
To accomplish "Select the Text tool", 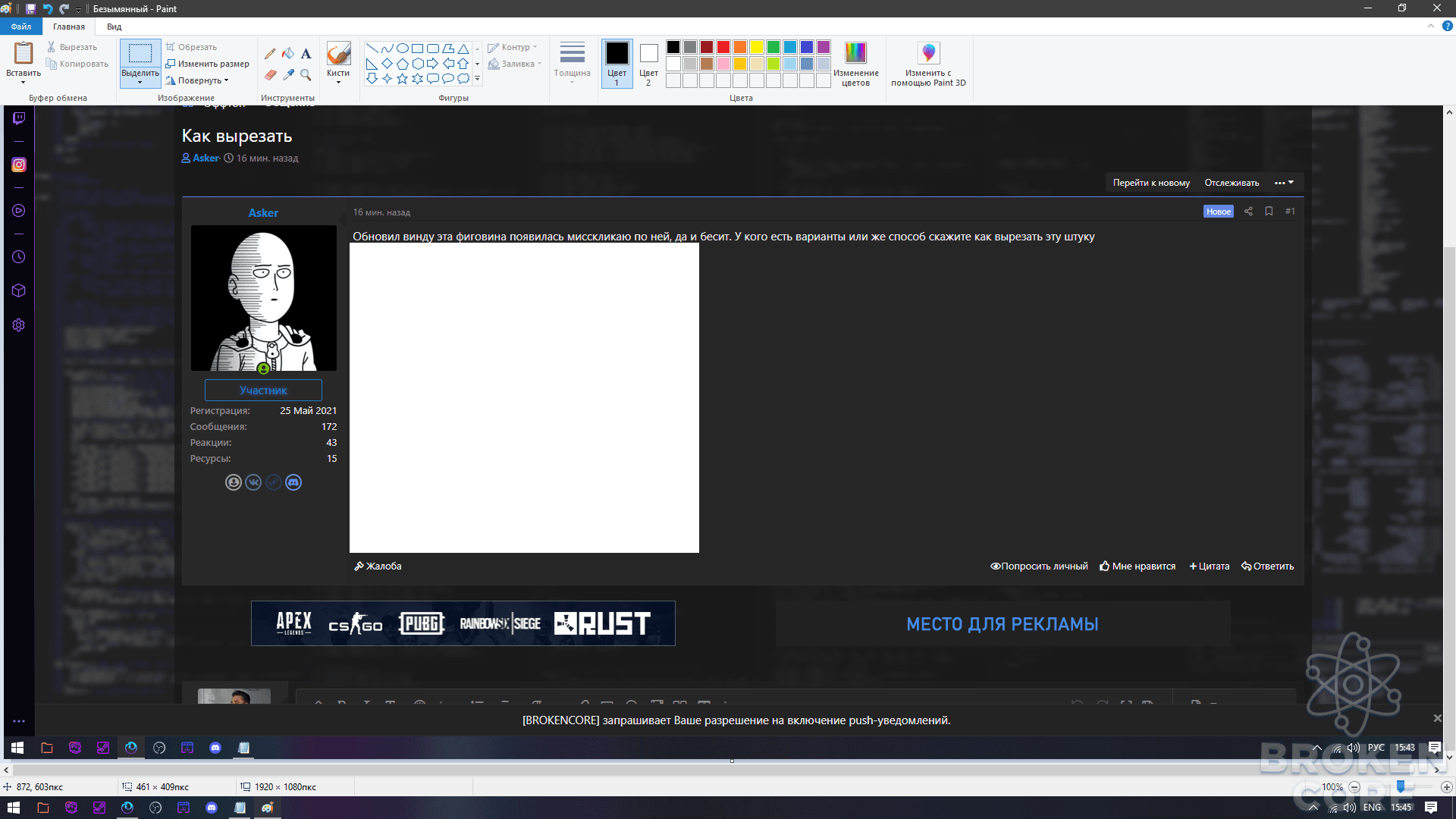I will (306, 54).
